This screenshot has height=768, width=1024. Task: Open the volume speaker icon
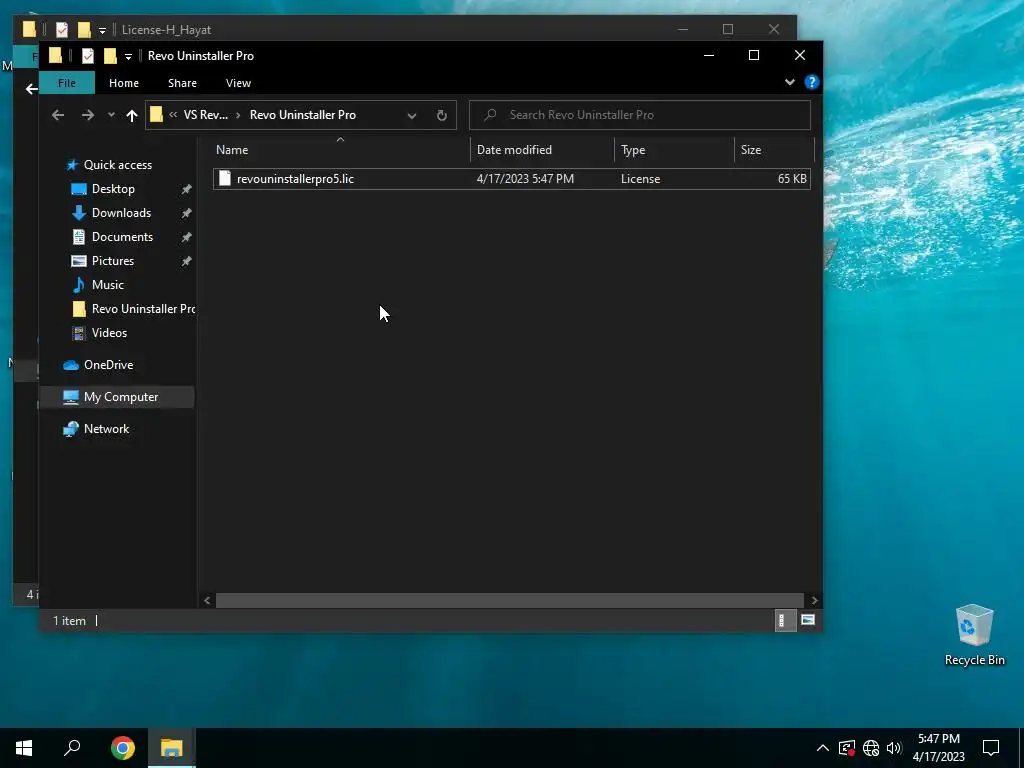tap(894, 748)
